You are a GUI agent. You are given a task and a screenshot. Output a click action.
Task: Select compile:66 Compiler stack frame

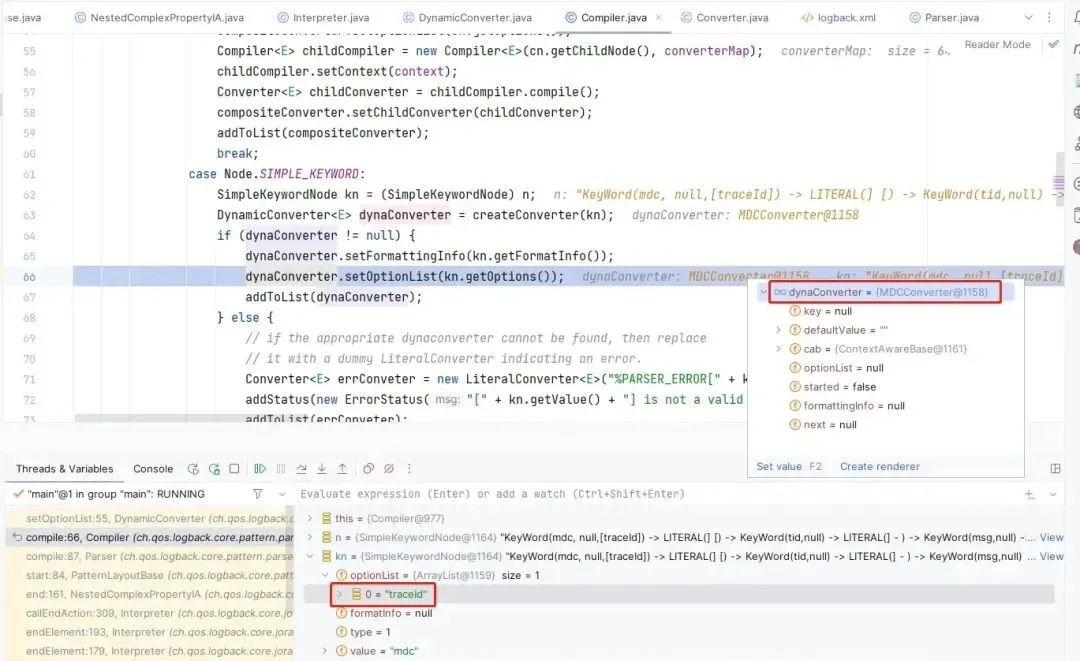click(150, 537)
